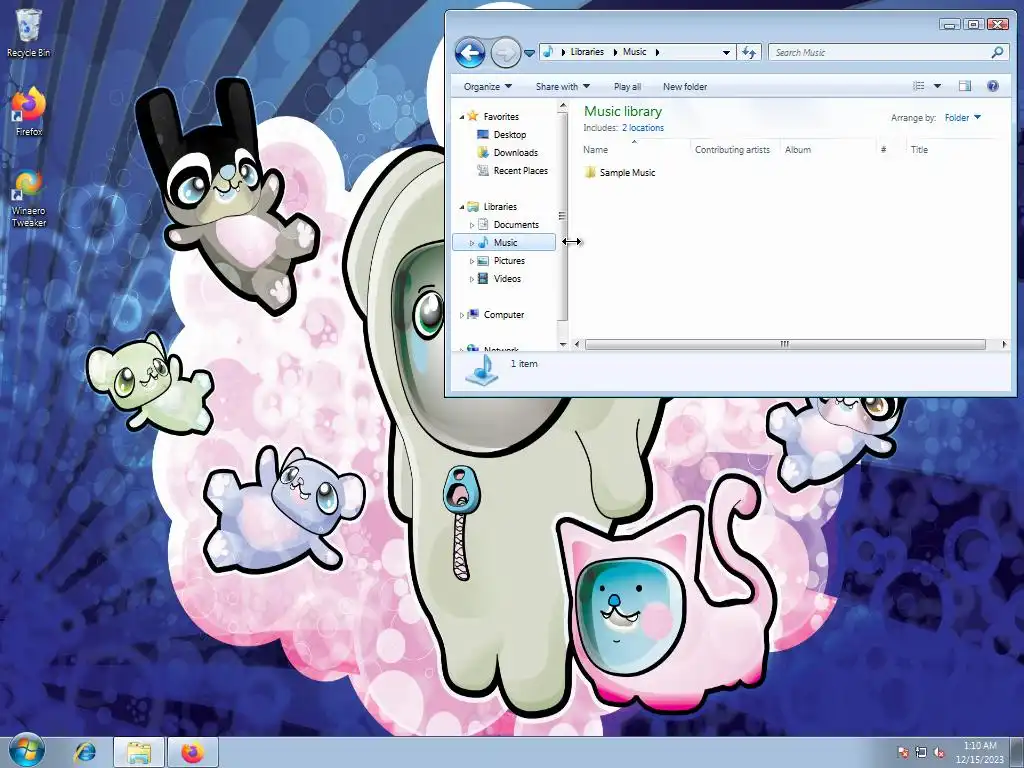
Task: Sort by the Name column header
Action: pyautogui.click(x=634, y=150)
